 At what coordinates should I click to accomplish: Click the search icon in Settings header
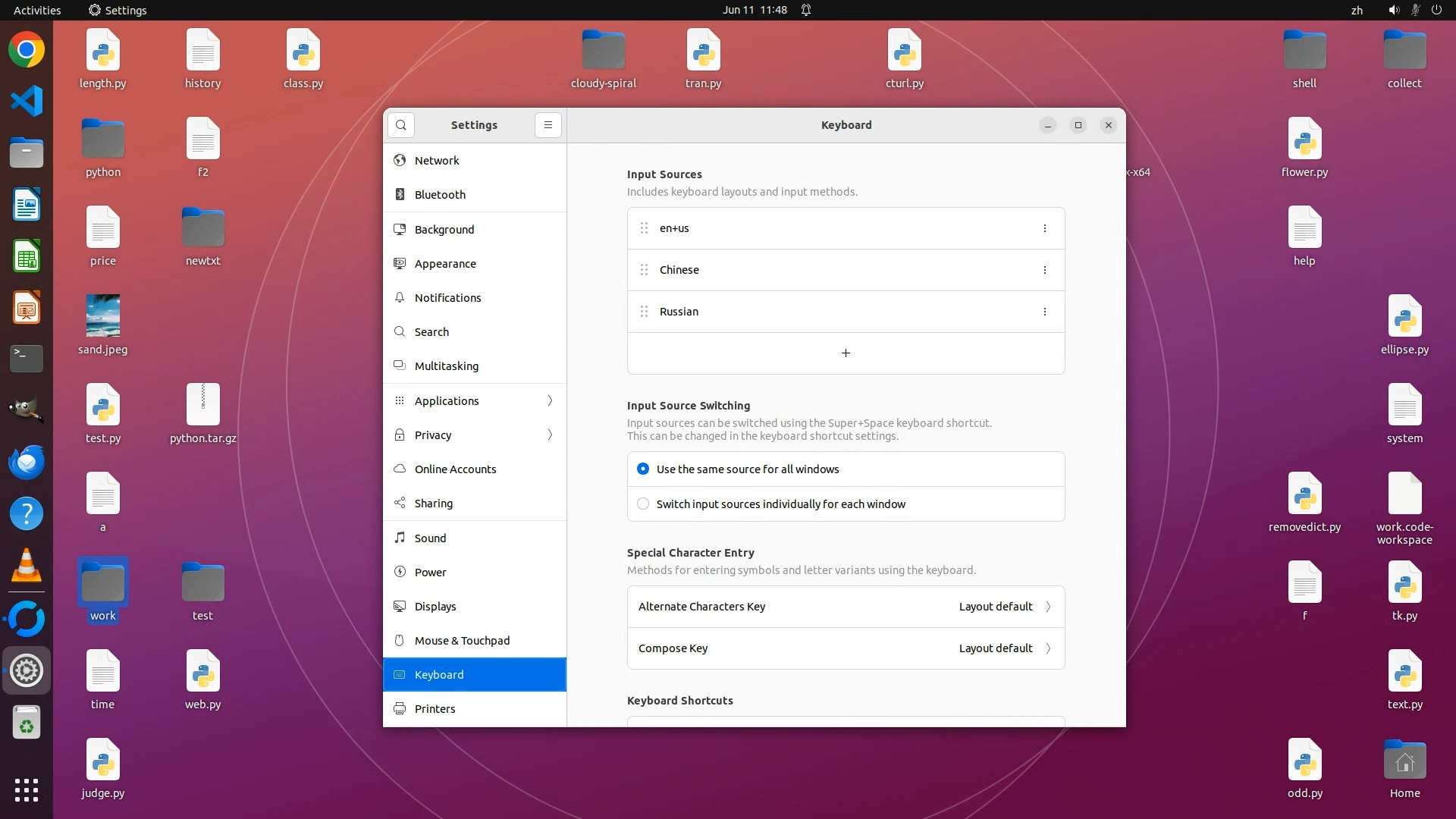pyautogui.click(x=401, y=125)
